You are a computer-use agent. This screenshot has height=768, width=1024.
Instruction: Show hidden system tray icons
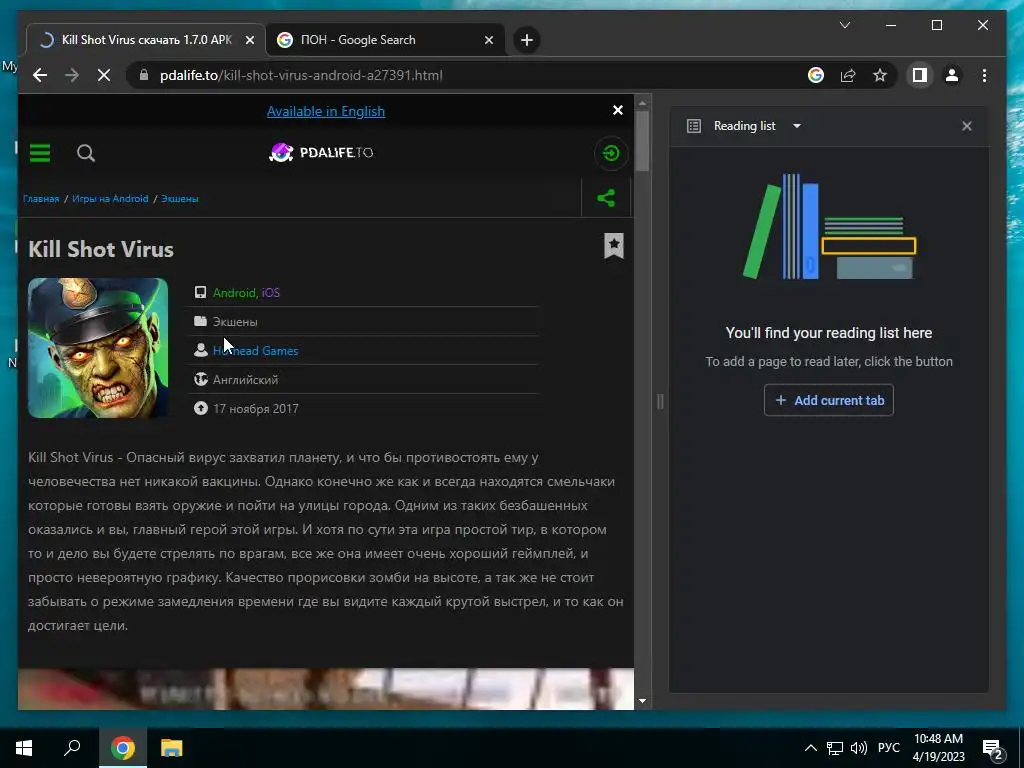810,748
